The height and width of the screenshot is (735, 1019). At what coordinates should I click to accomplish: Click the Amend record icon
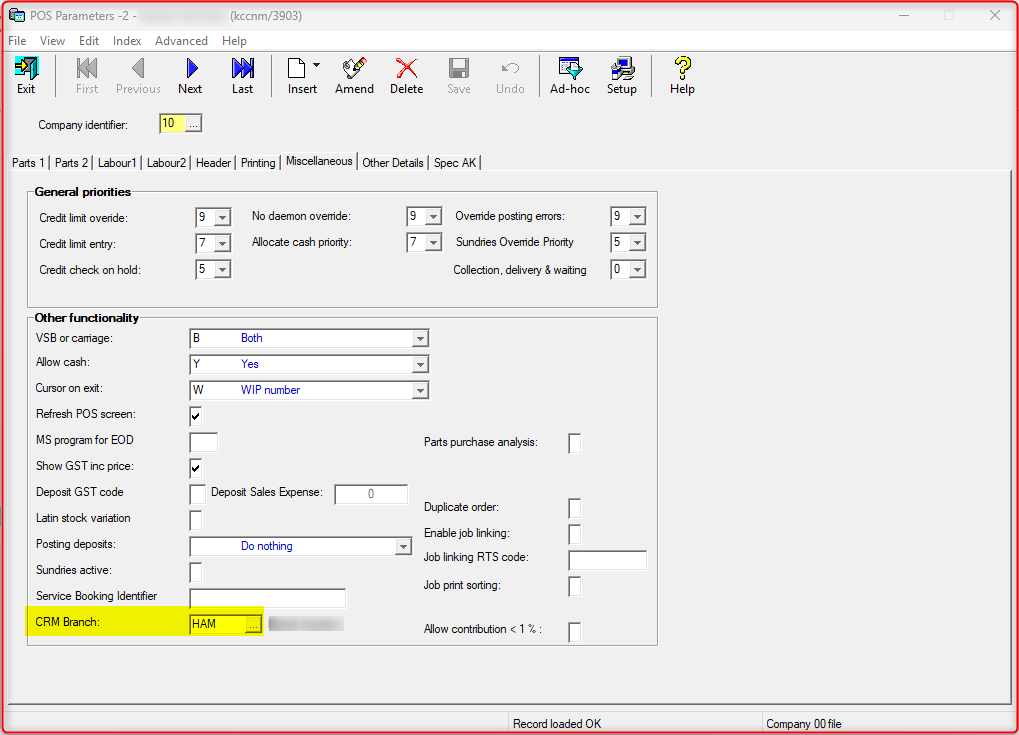pyautogui.click(x=354, y=76)
